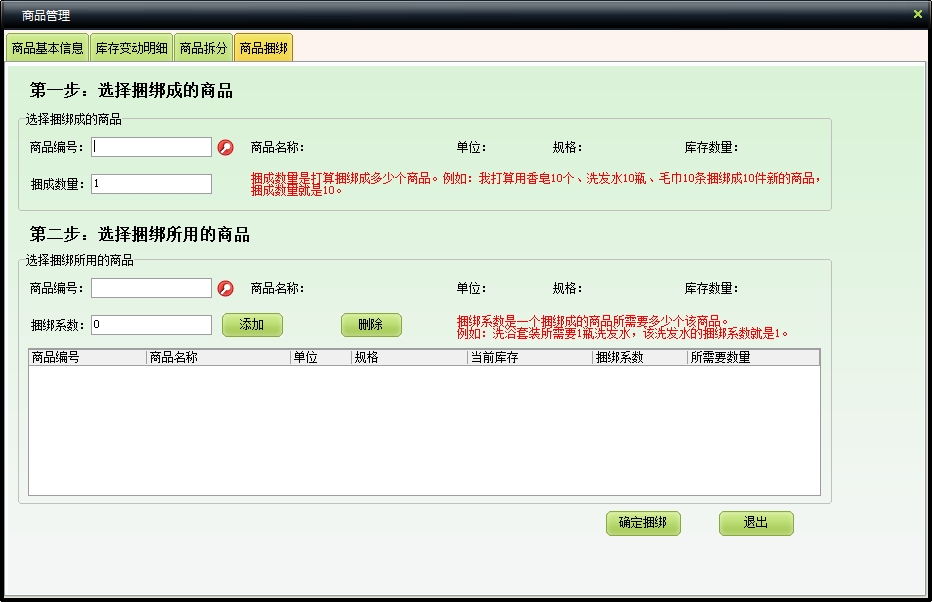Select the 商品捆绑 tab
Viewport: 932px width, 602px height.
(x=263, y=48)
